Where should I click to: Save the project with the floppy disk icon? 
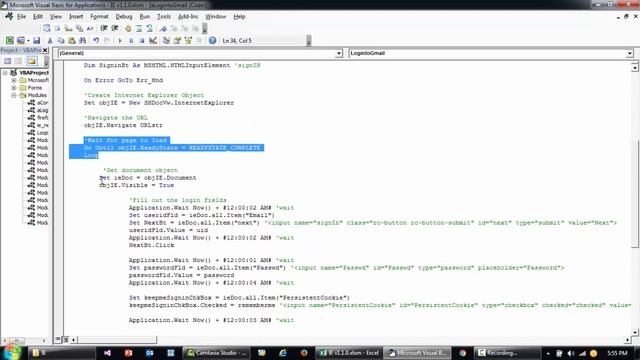point(36,40)
